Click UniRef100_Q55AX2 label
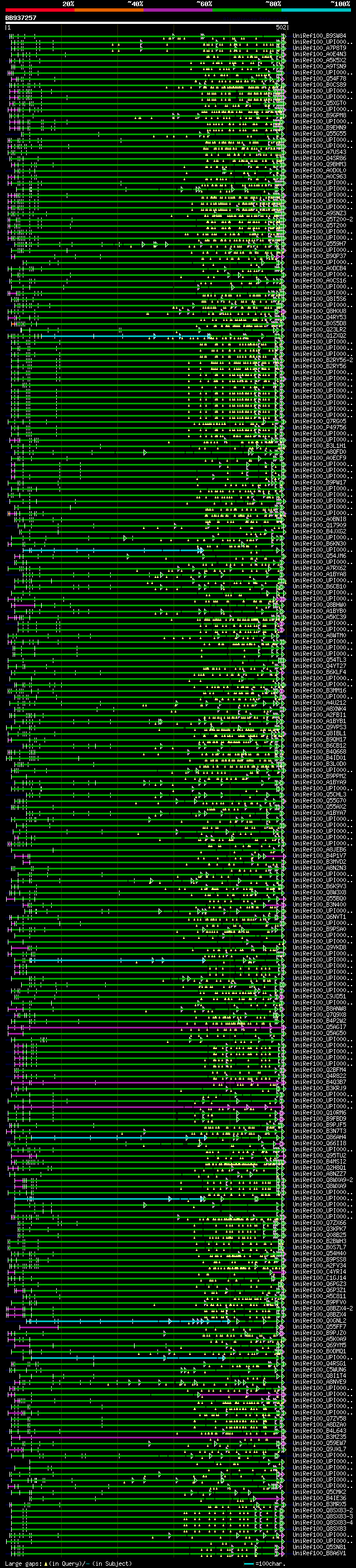The width and height of the screenshot is (356, 1568). click(319, 807)
